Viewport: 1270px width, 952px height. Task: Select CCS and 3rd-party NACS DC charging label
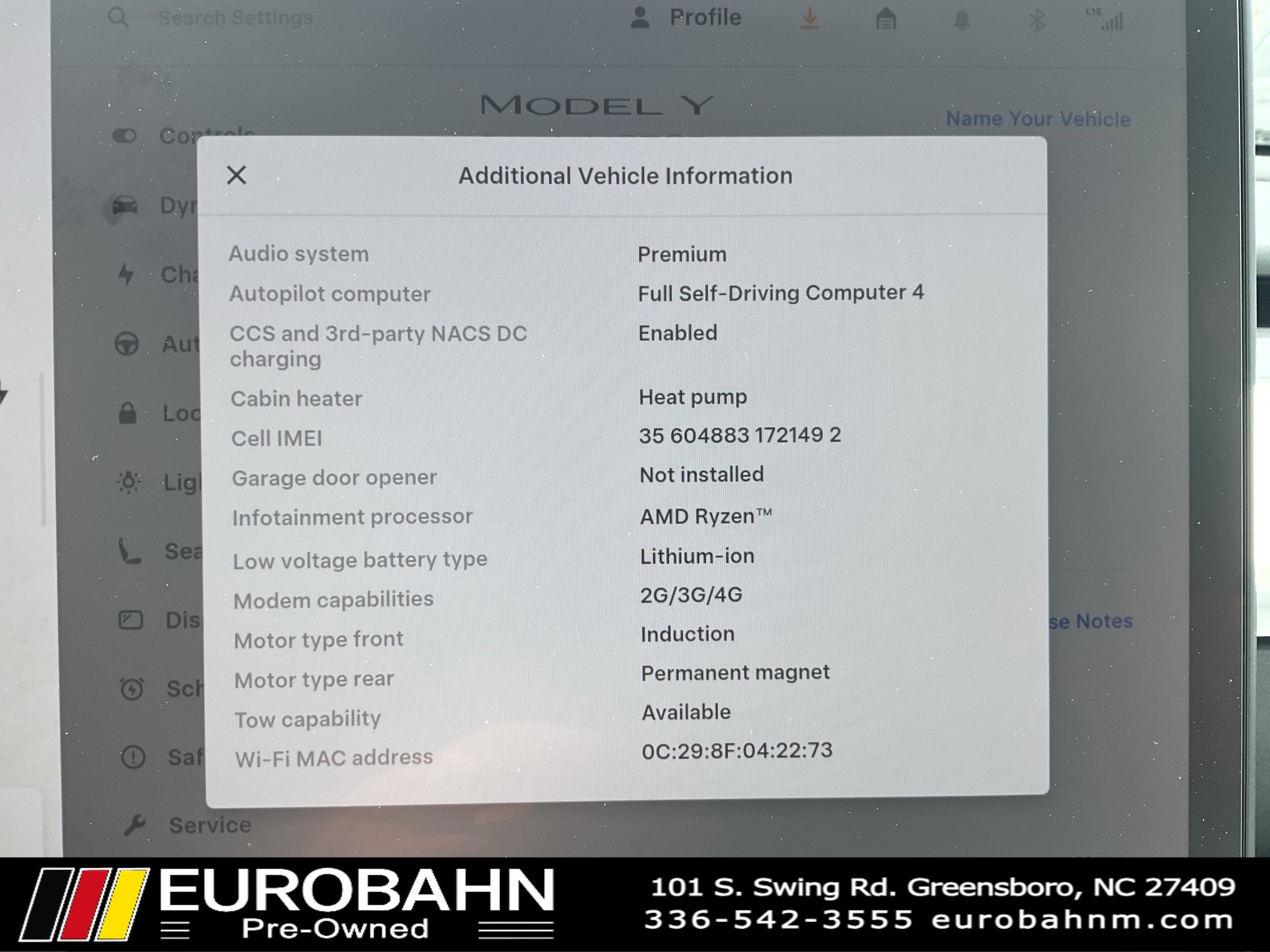(x=378, y=346)
